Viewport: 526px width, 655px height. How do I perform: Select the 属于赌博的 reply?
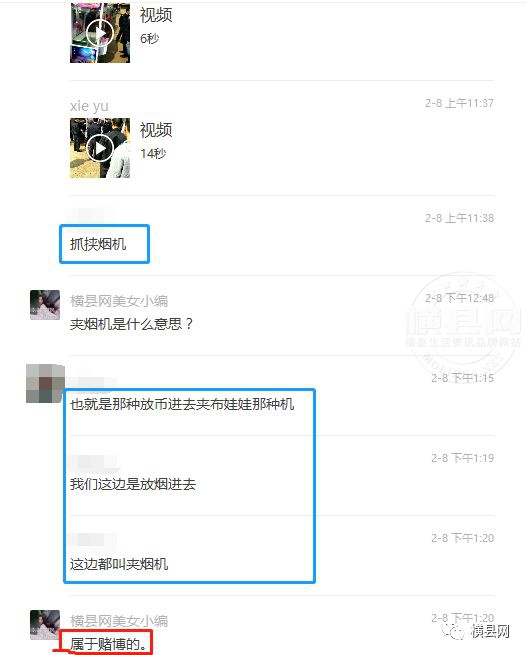pyautogui.click(x=109, y=644)
